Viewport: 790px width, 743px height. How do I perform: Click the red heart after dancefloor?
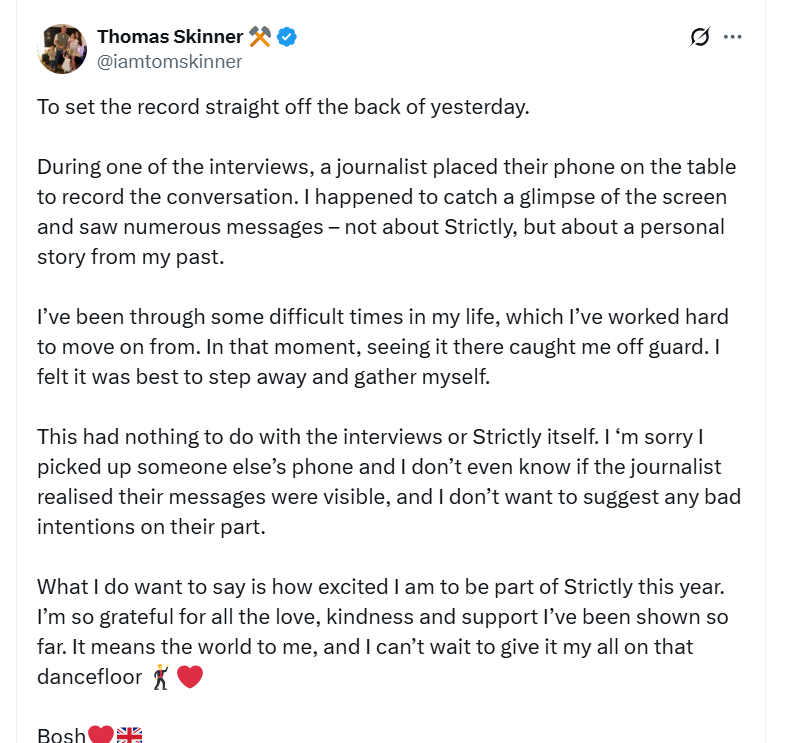pyautogui.click(x=190, y=677)
